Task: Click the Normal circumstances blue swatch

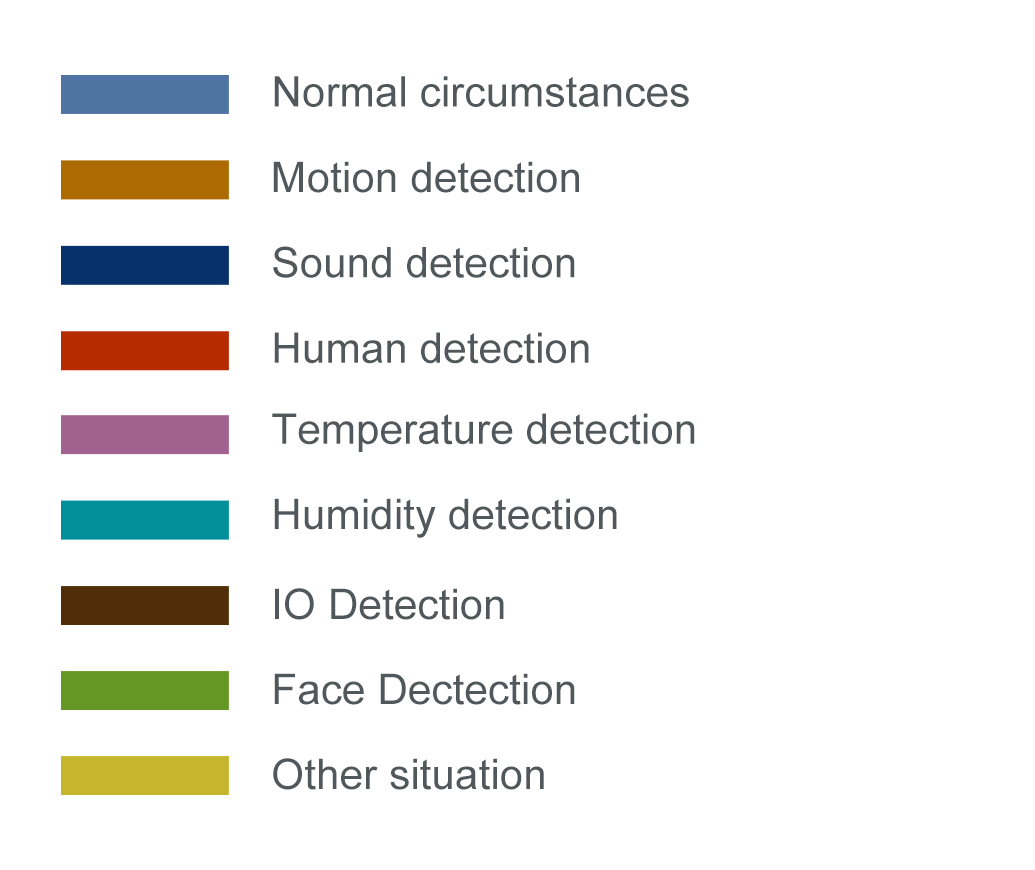Action: coord(145,94)
